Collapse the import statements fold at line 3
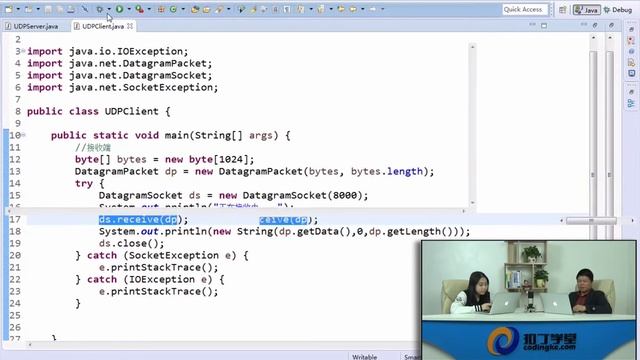This screenshot has width=640, height=360. pyautogui.click(x=23, y=51)
